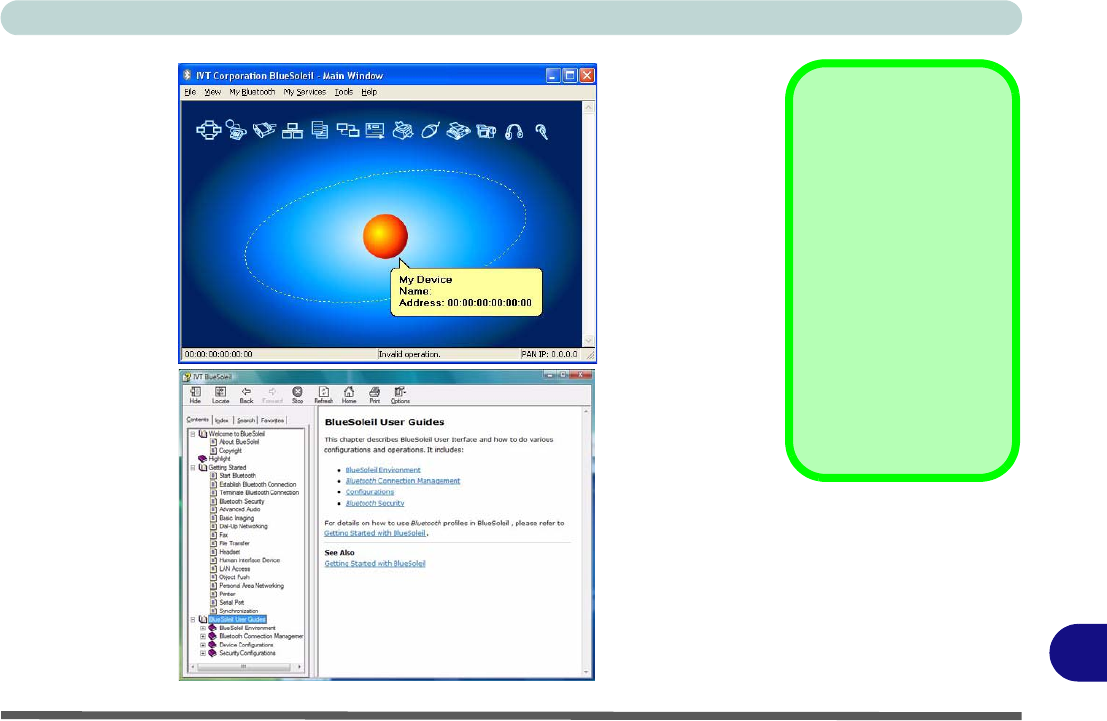Collapse the Getting Started node

(x=193, y=467)
